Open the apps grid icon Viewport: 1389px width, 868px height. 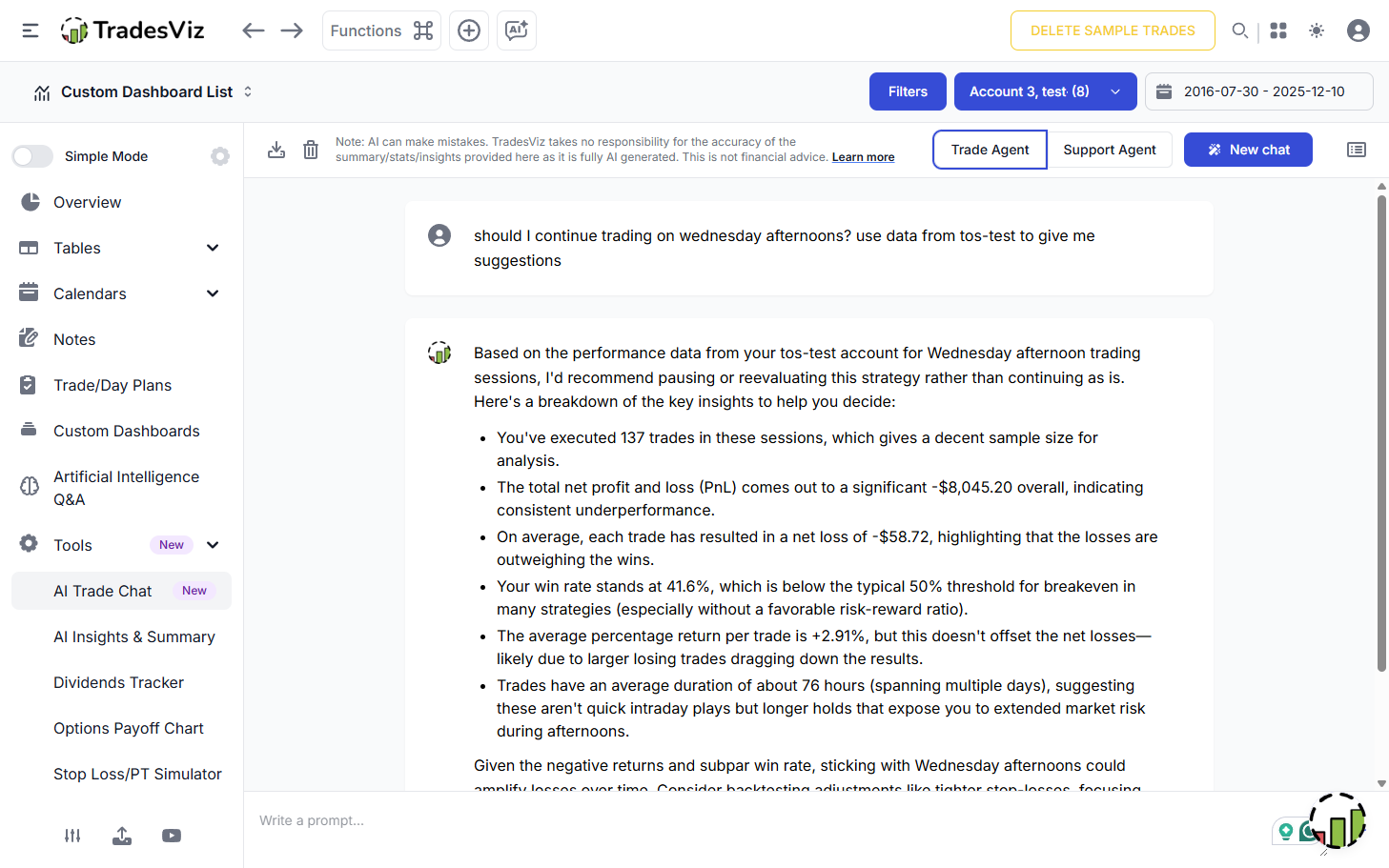tap(1278, 30)
